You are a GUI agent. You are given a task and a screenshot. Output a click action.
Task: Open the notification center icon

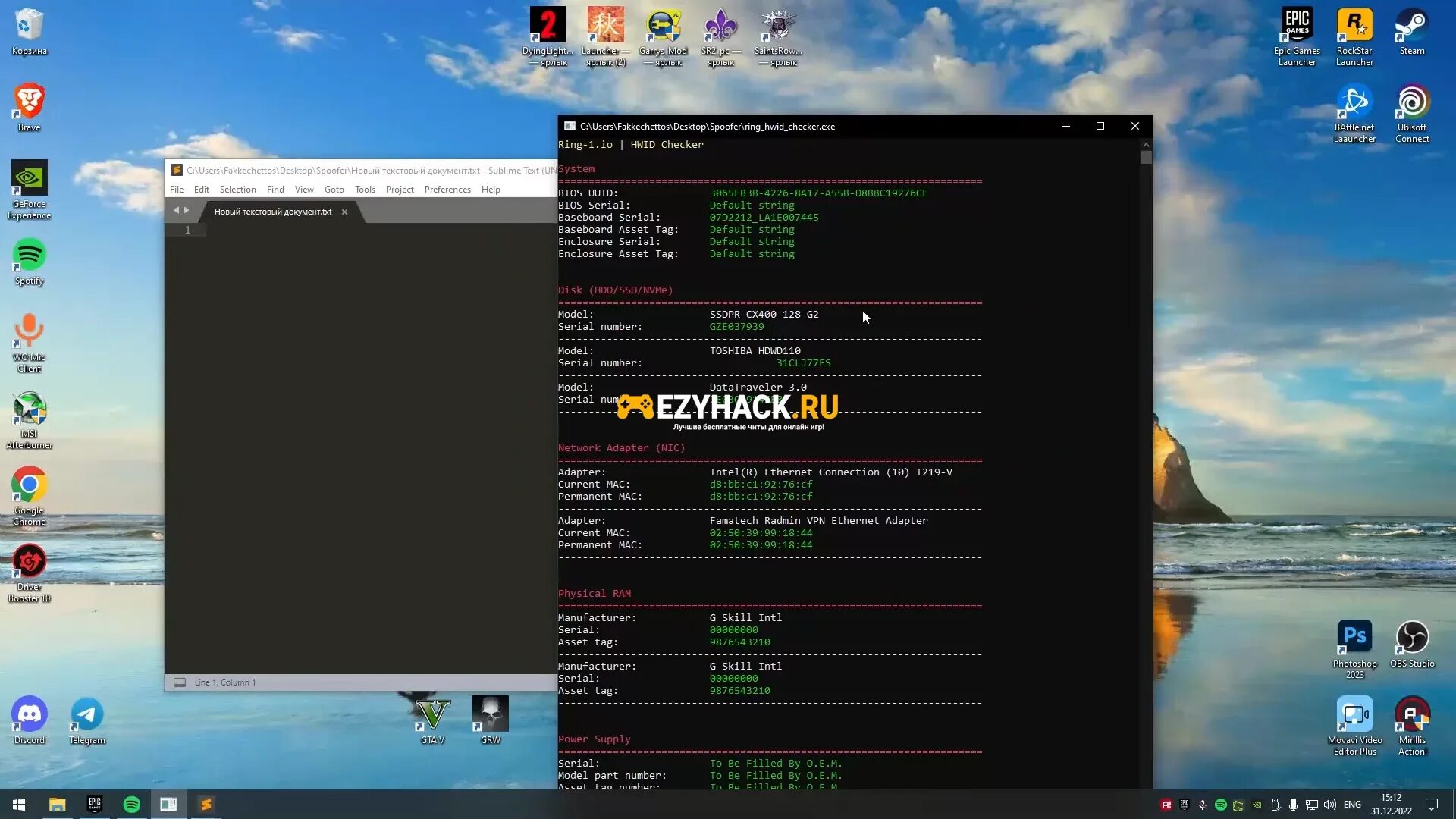coord(1432,805)
